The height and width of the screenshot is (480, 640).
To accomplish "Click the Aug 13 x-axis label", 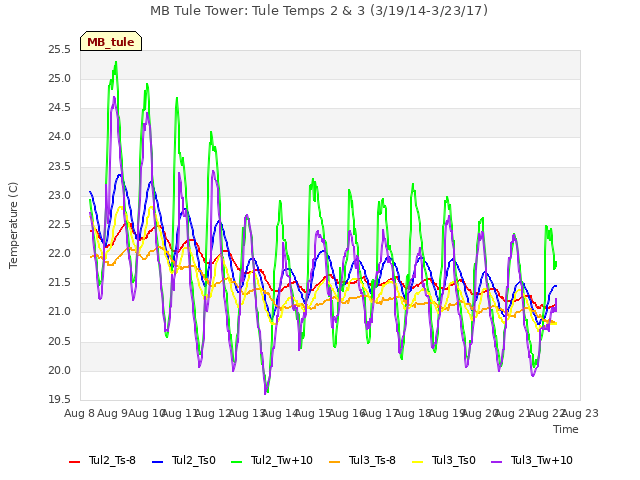I will (x=247, y=413).
